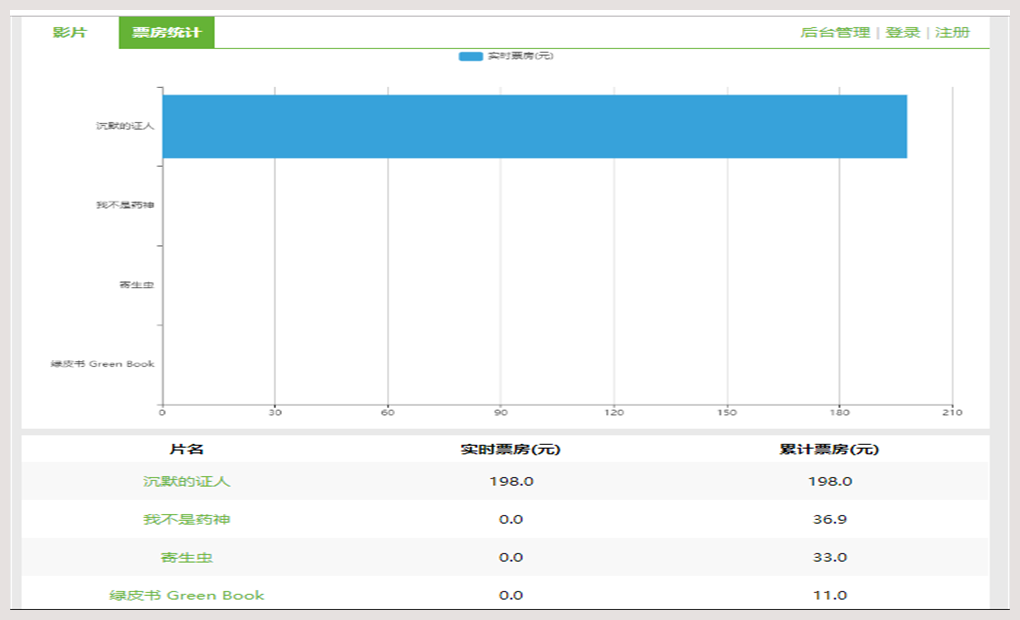Image resolution: width=1020 pixels, height=620 pixels.
Task: Click the 0.0 real-time cell for 寄生虫
Action: (511, 558)
